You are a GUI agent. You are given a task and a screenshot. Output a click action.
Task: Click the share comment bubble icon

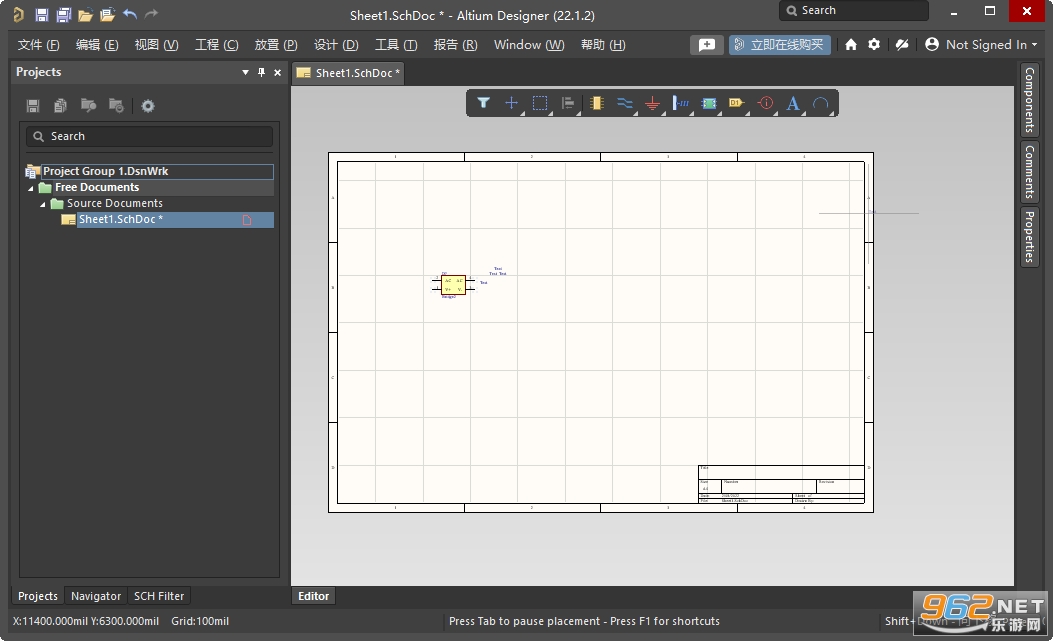(x=706, y=44)
